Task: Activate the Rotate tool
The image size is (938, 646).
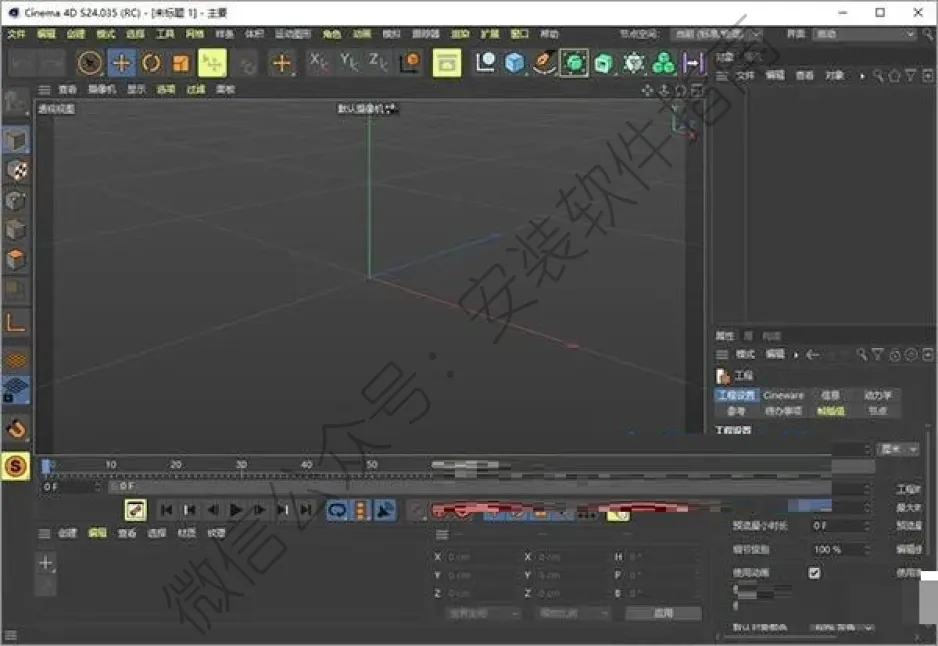Action: point(151,63)
